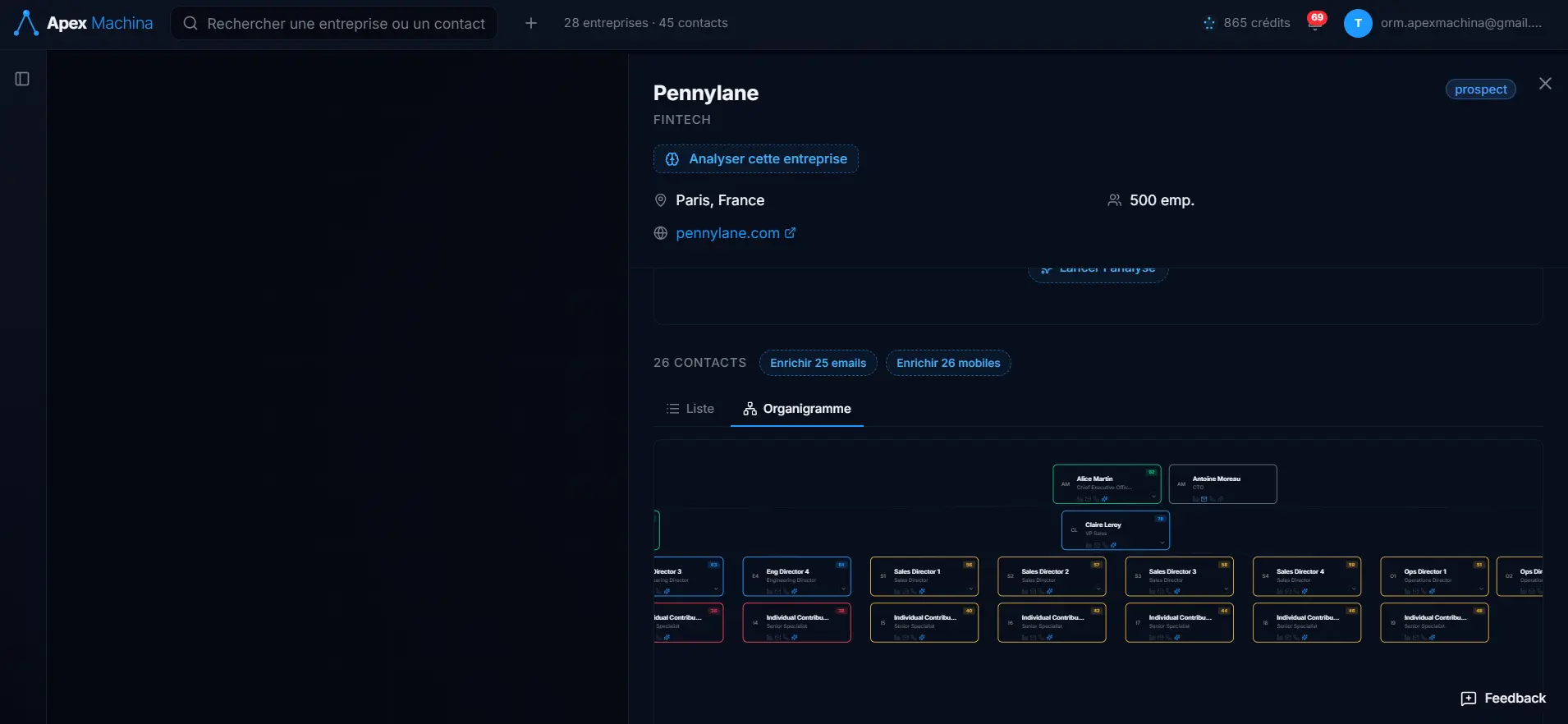Click the email icon on Claire Leroy's card
This screenshot has height=724, width=1568.
point(1097,545)
